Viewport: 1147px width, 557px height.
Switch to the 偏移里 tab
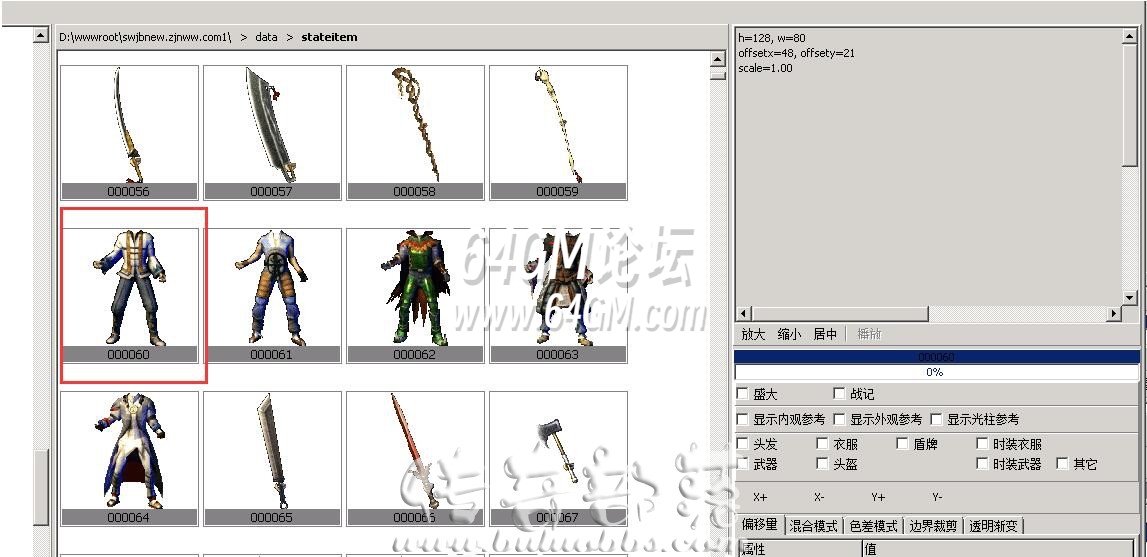click(761, 525)
